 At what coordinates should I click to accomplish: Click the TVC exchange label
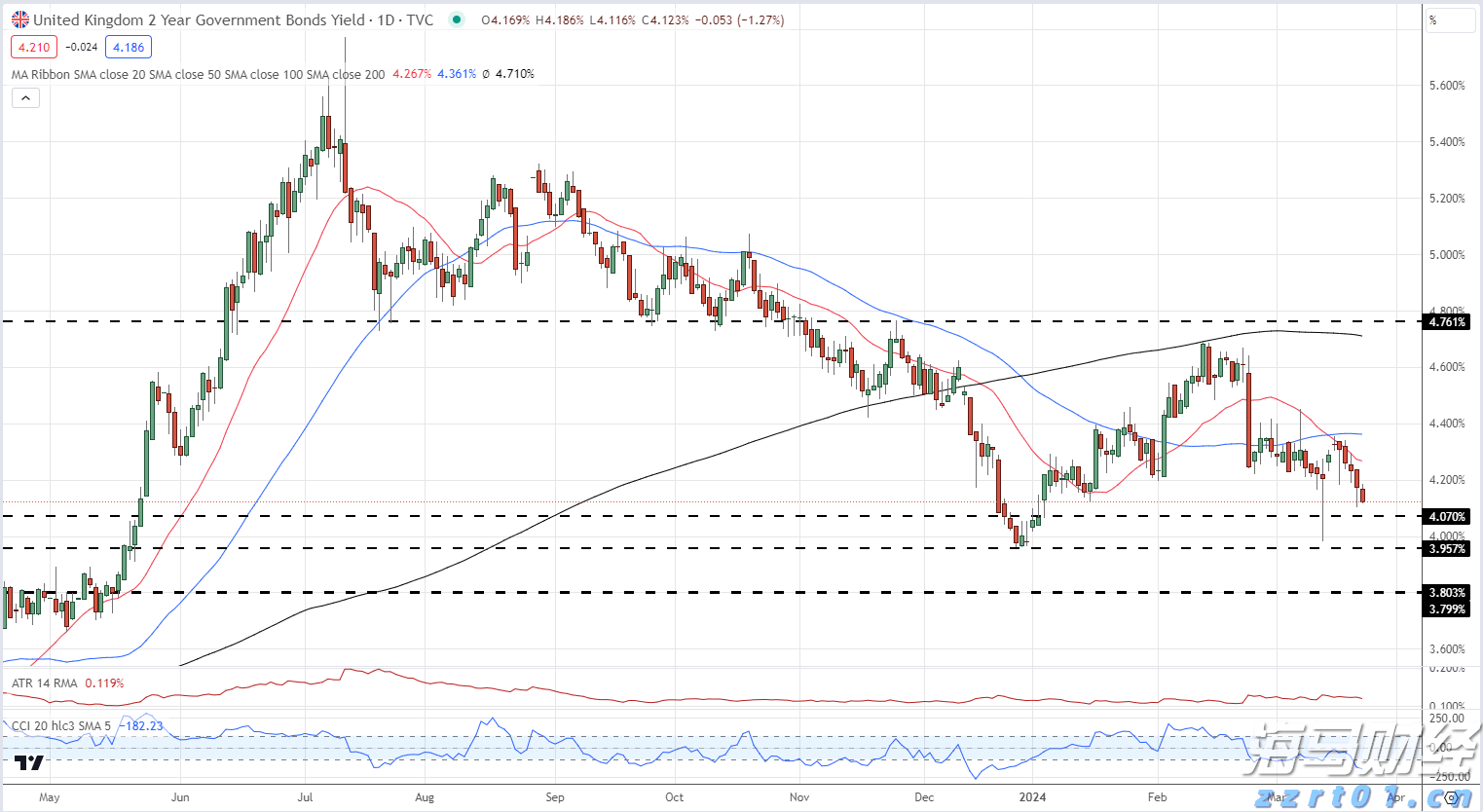(x=420, y=19)
